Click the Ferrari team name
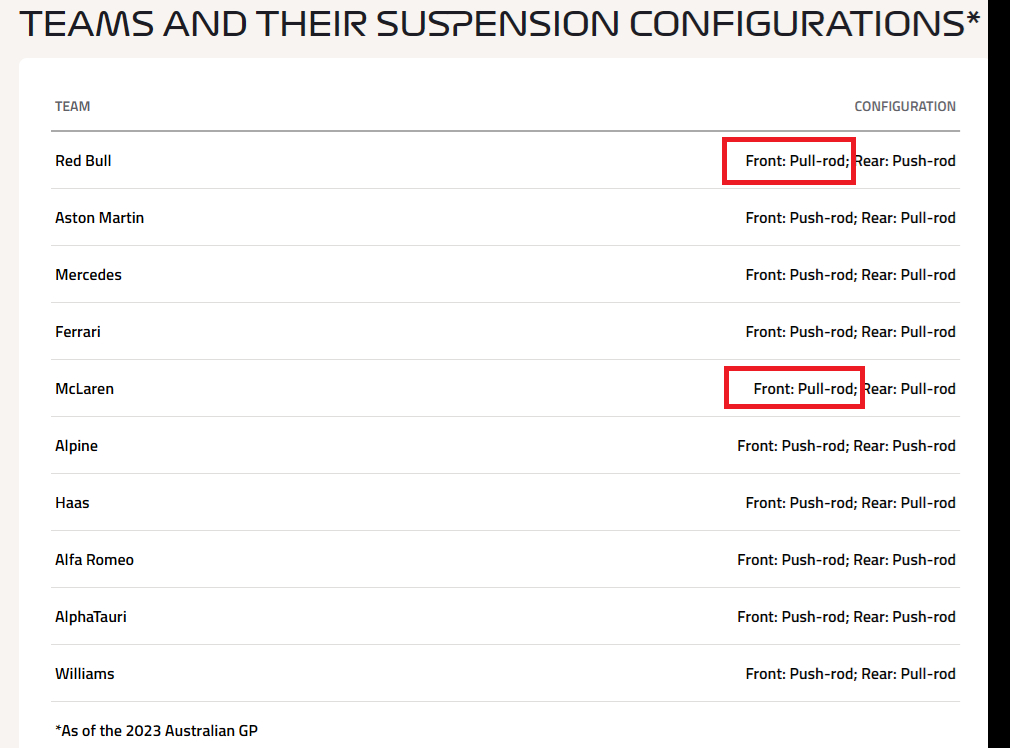The image size is (1010, 748). [x=78, y=331]
